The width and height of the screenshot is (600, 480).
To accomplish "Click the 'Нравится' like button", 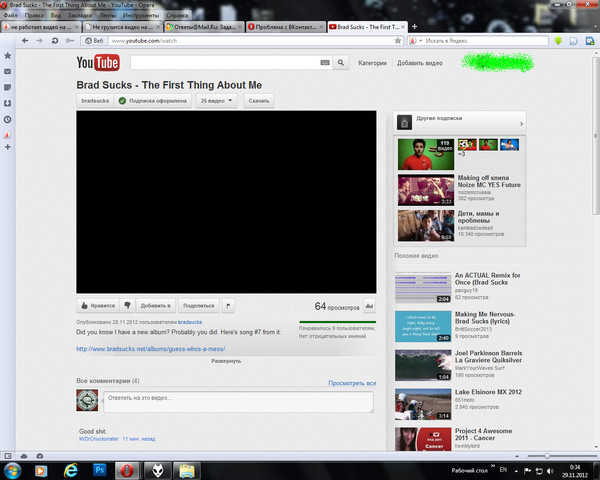I will tap(98, 305).
